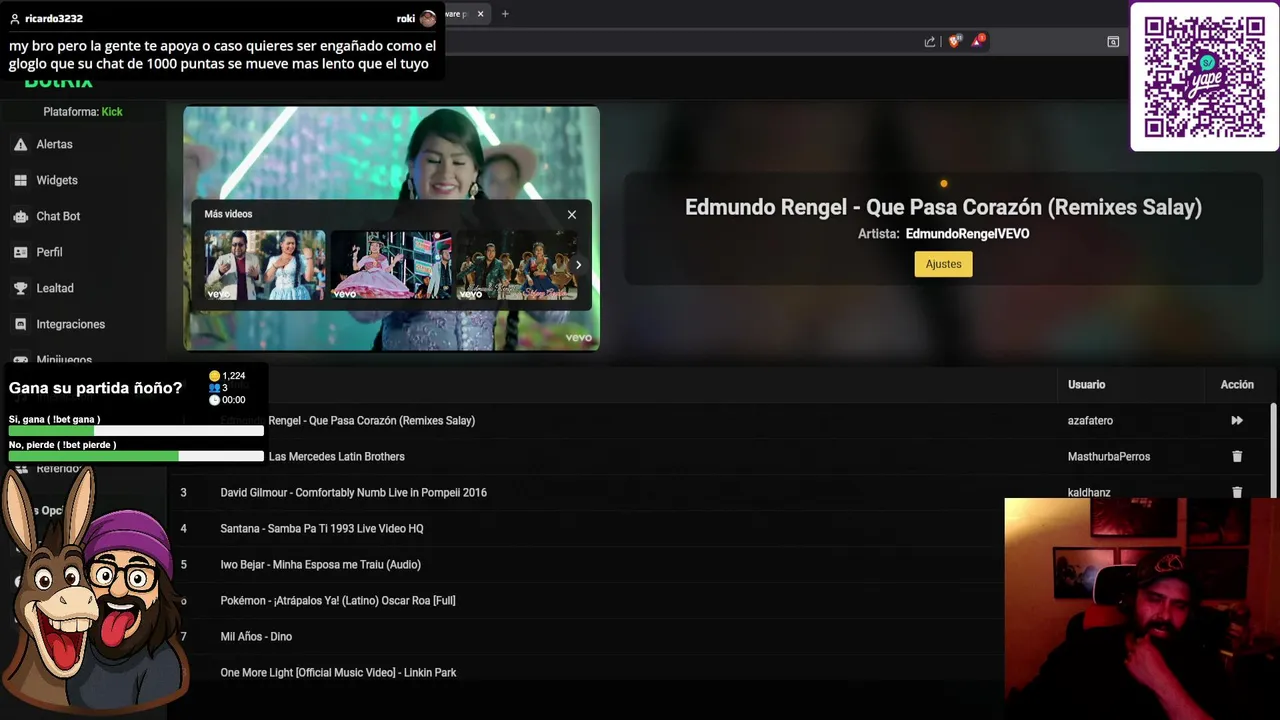Click the EdmundoRengelVEVO artist name
Viewport: 1280px width, 720px height.
pos(967,234)
